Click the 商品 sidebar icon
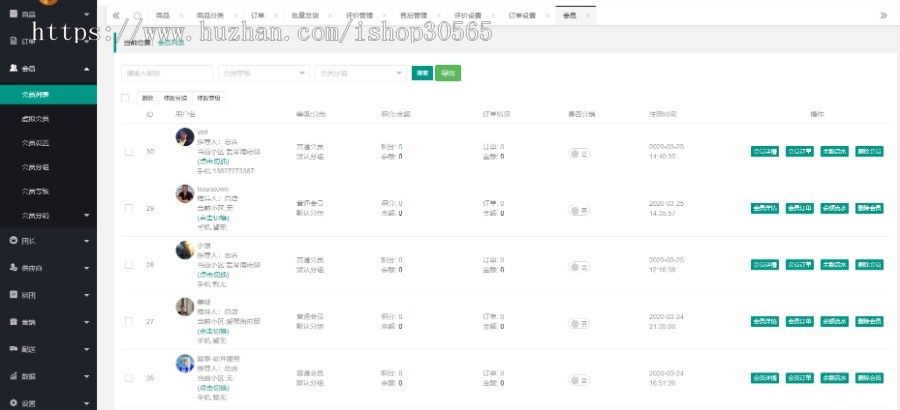Screen dimensions: 900x410 click(14, 14)
